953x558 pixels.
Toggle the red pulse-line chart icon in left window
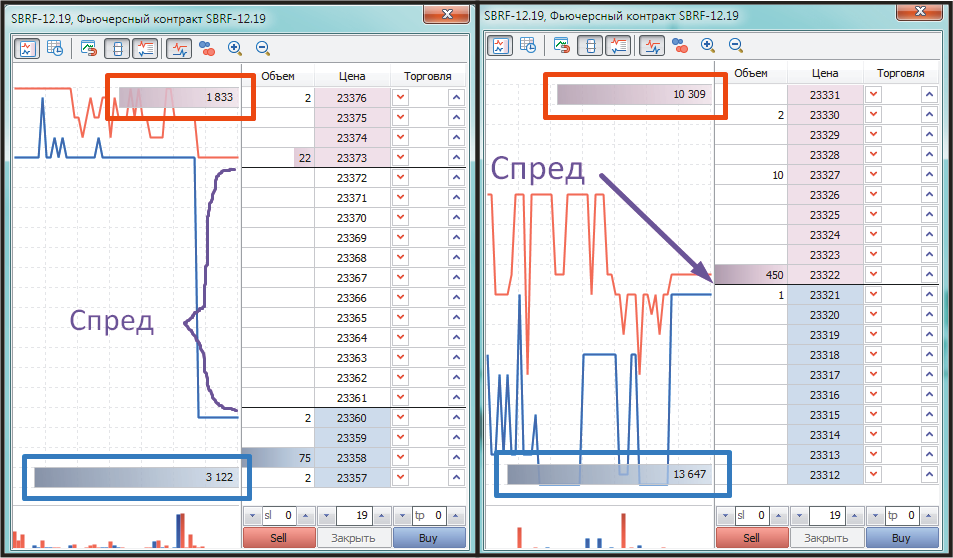point(179,49)
